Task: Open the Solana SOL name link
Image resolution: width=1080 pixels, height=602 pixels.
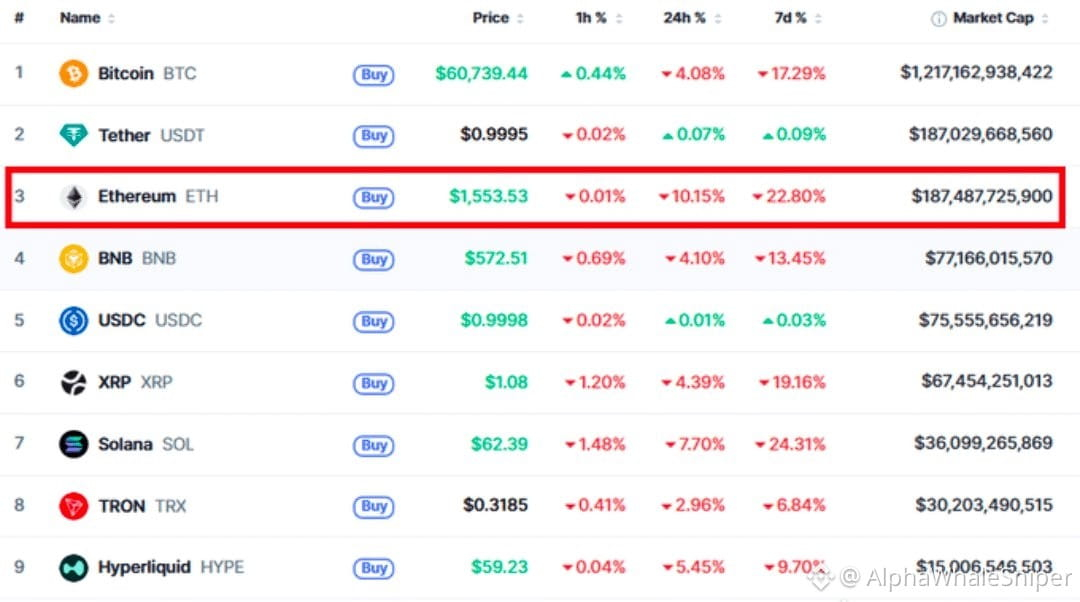Action: click(x=145, y=444)
